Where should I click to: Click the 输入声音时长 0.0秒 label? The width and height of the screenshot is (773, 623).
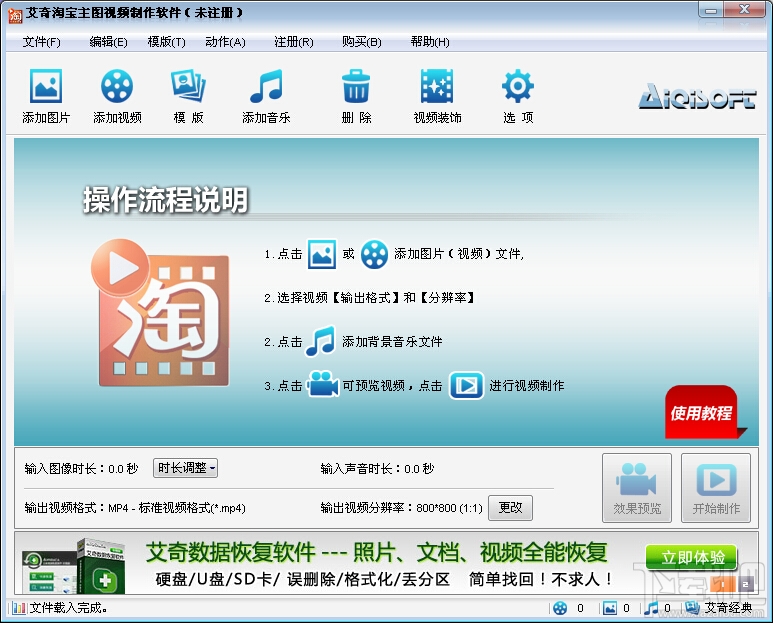click(377, 468)
